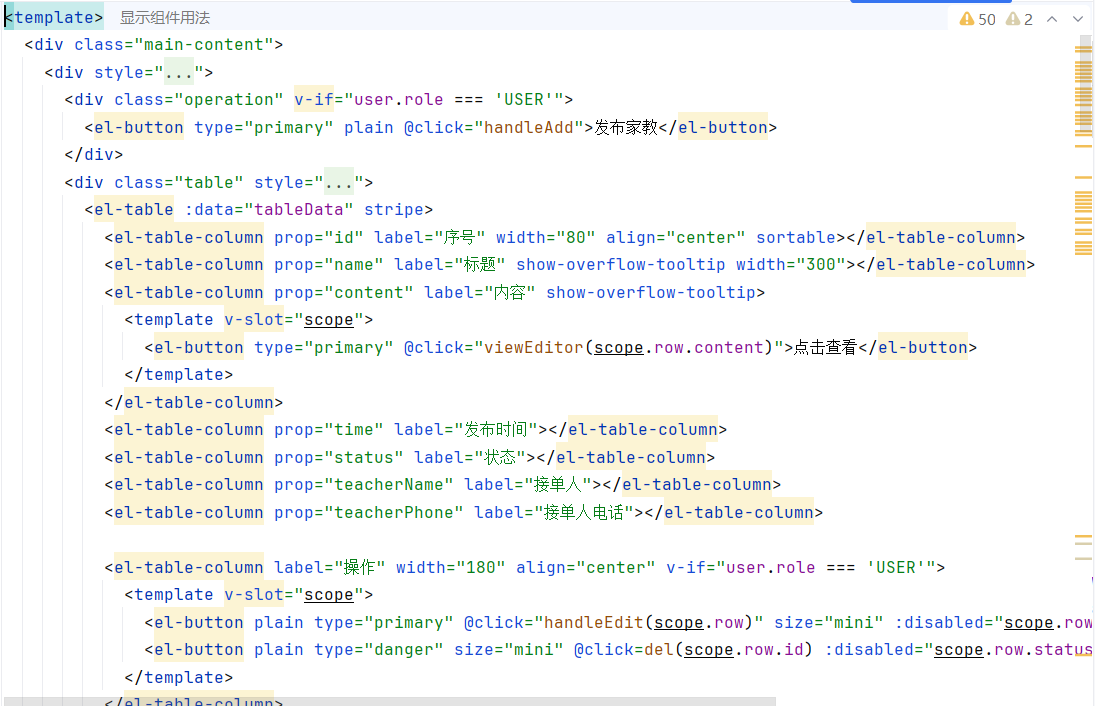Click the warning icon showing 50 problems

pyautogui.click(x=967, y=19)
